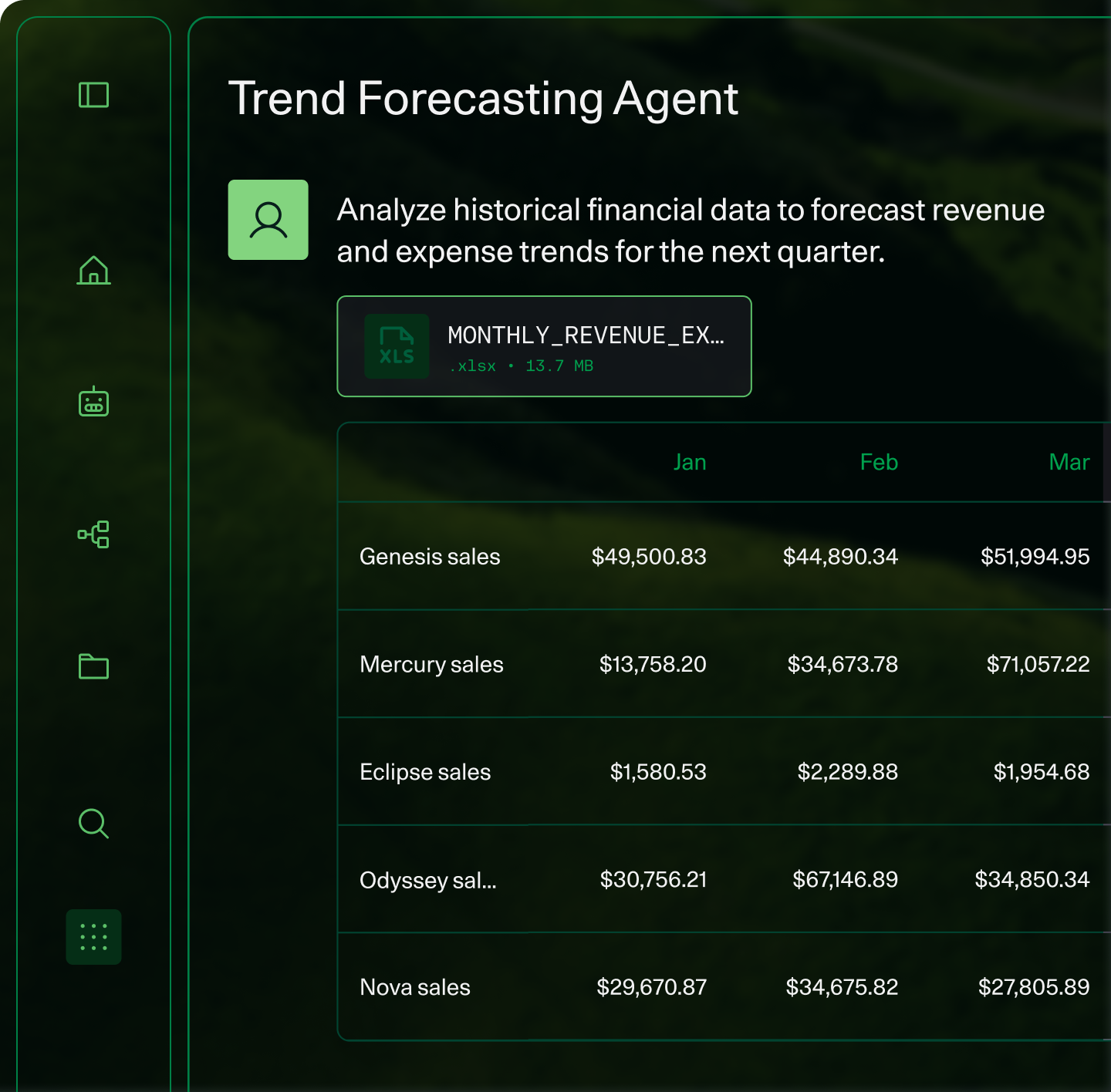
Task: Click the $67,146.89 cell
Action: click(845, 879)
